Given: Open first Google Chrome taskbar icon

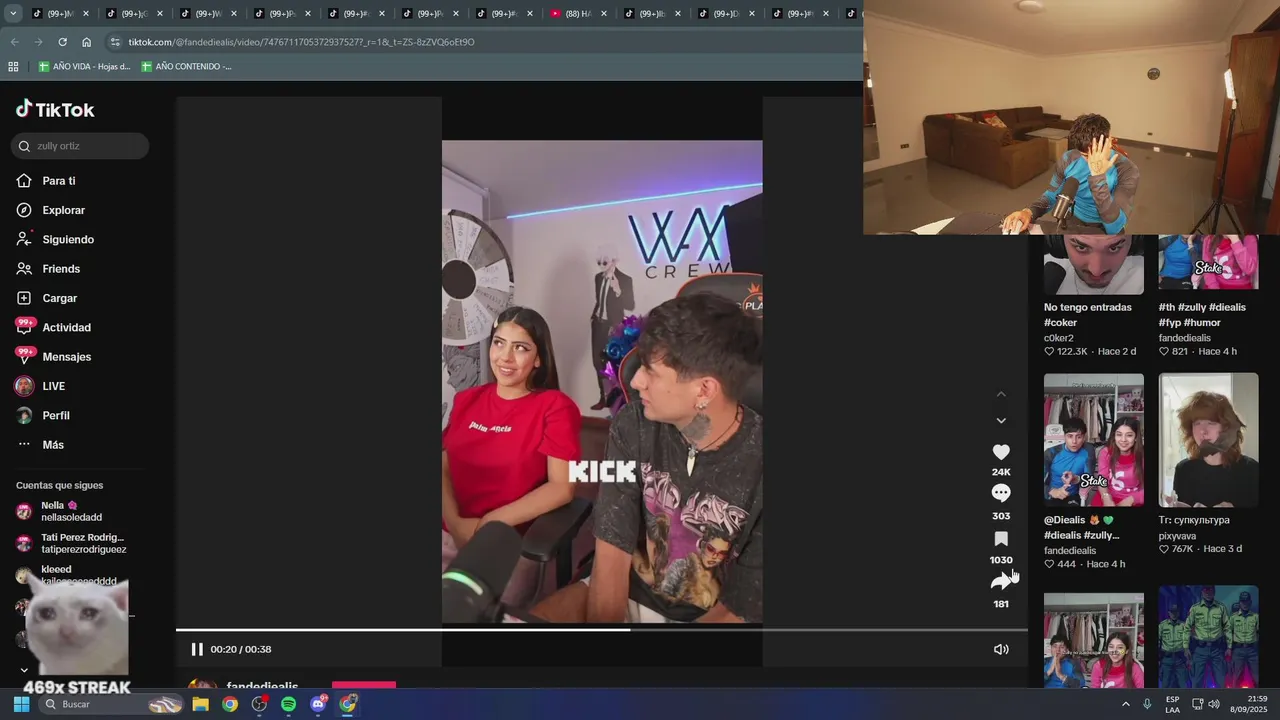Looking at the screenshot, I should 230,704.
